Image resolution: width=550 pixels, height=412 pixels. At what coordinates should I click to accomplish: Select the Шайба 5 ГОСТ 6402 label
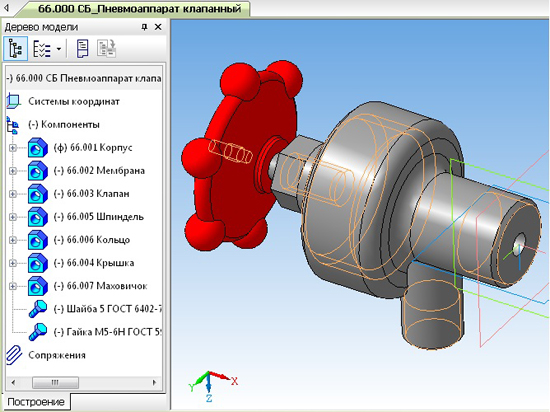tap(107, 309)
